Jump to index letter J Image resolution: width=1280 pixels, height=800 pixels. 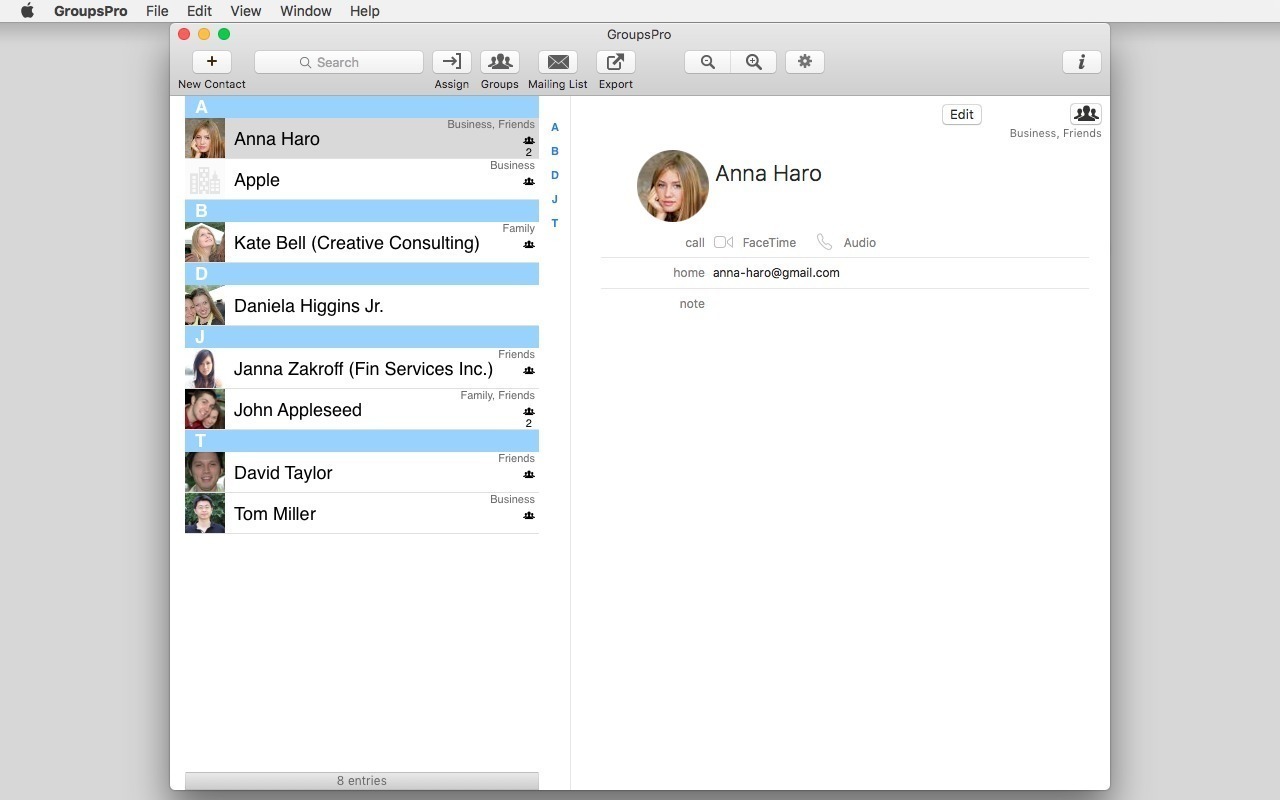(555, 199)
